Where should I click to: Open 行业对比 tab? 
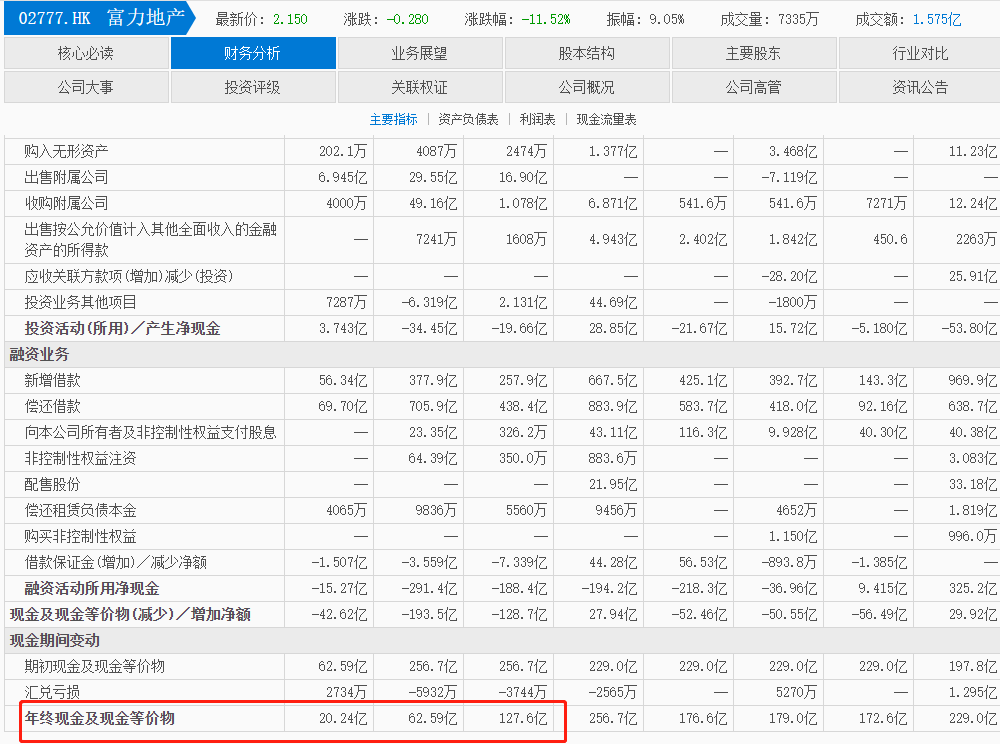coord(920,53)
